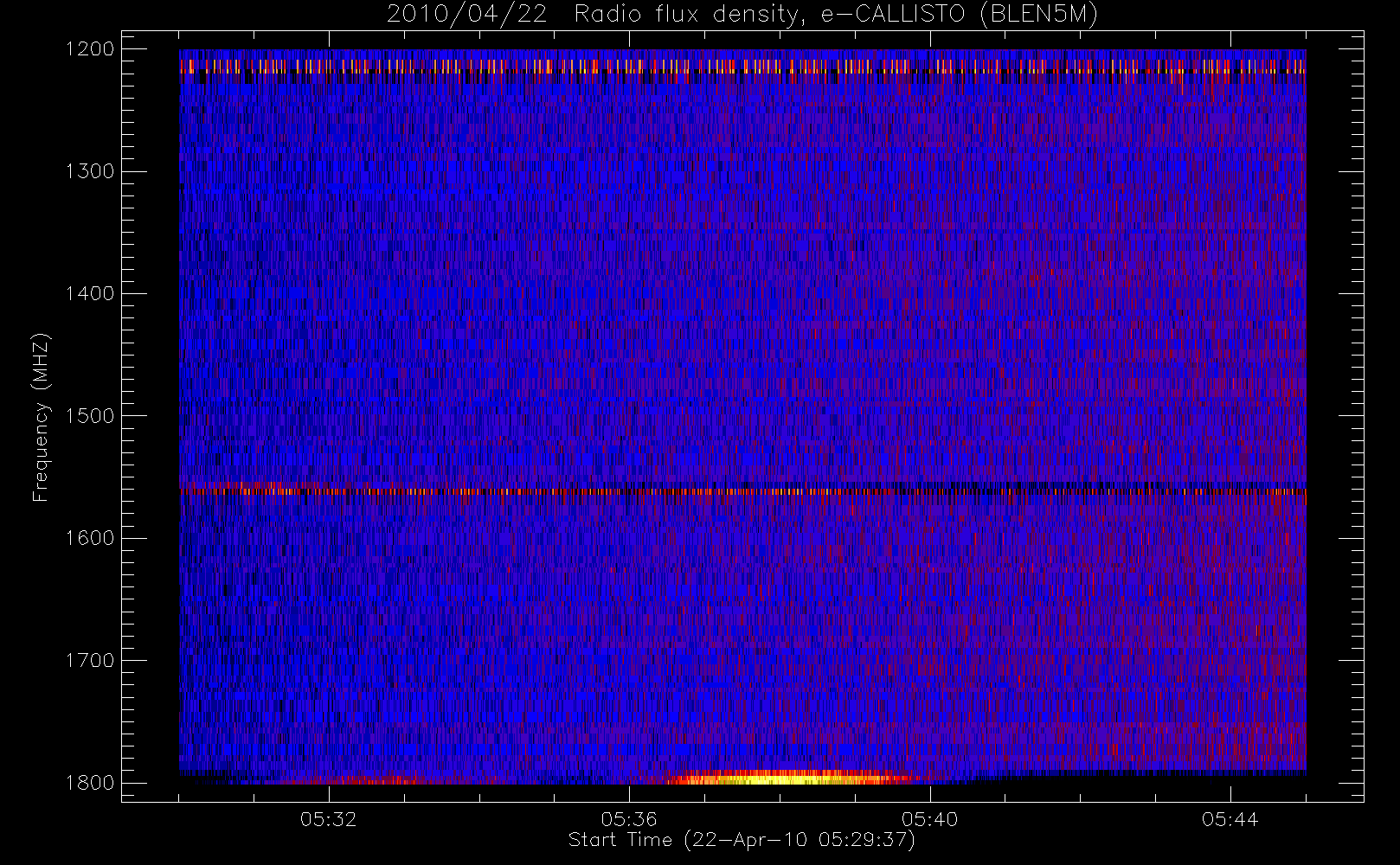Viewport: 1400px width, 865px height.
Task: Select the 'Frequency (MHZ)' axis label
Action: [41, 417]
